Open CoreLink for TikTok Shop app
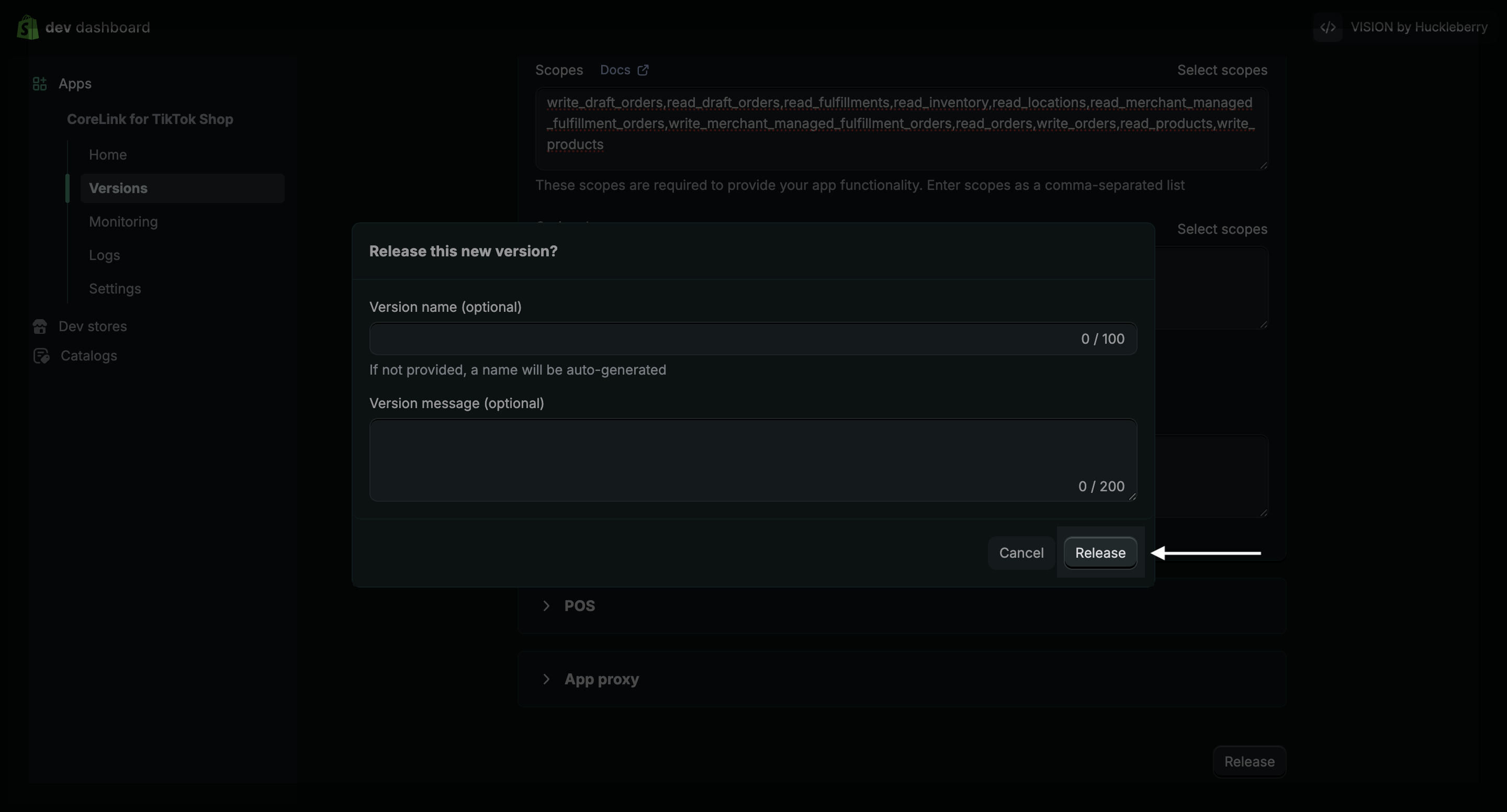Viewport: 1507px width, 812px height. 150,119
